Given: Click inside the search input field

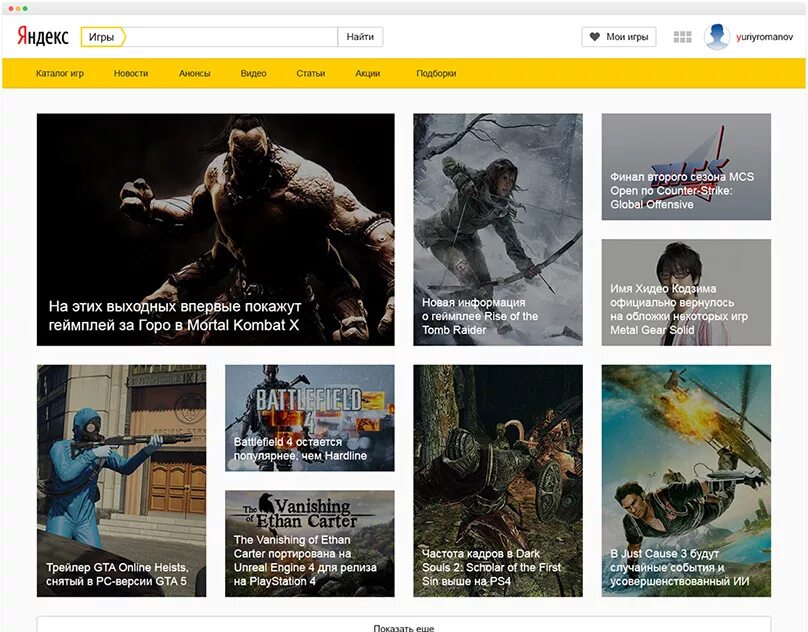Looking at the screenshot, I should tap(231, 37).
